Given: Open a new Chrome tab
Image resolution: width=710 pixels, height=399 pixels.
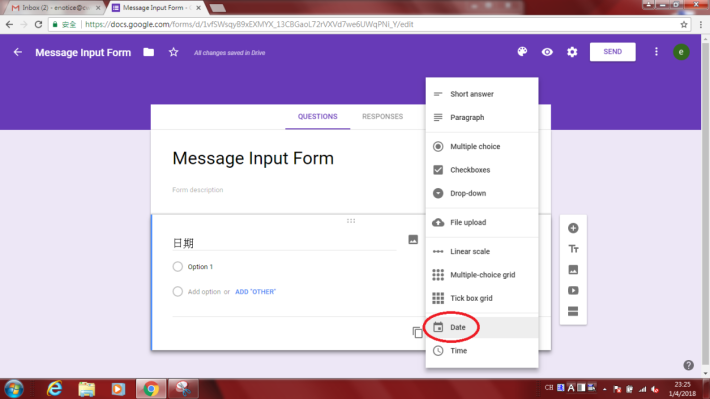Looking at the screenshot, I should 218,8.
